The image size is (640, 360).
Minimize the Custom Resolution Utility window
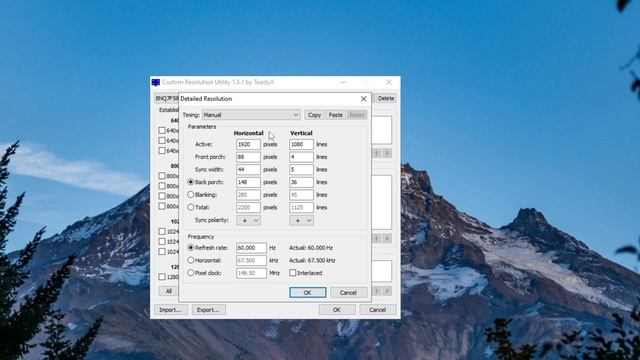(x=343, y=82)
